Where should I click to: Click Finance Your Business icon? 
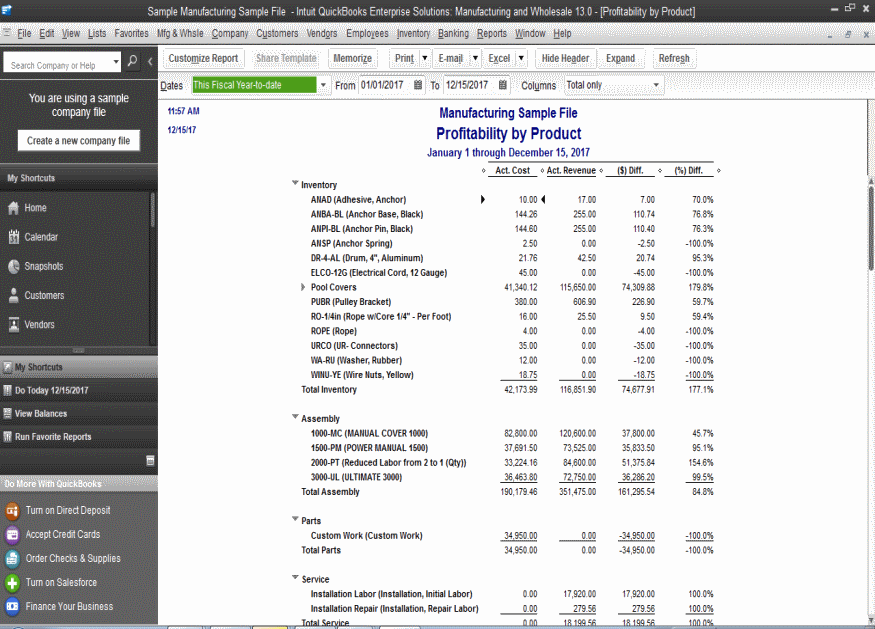click(12, 606)
